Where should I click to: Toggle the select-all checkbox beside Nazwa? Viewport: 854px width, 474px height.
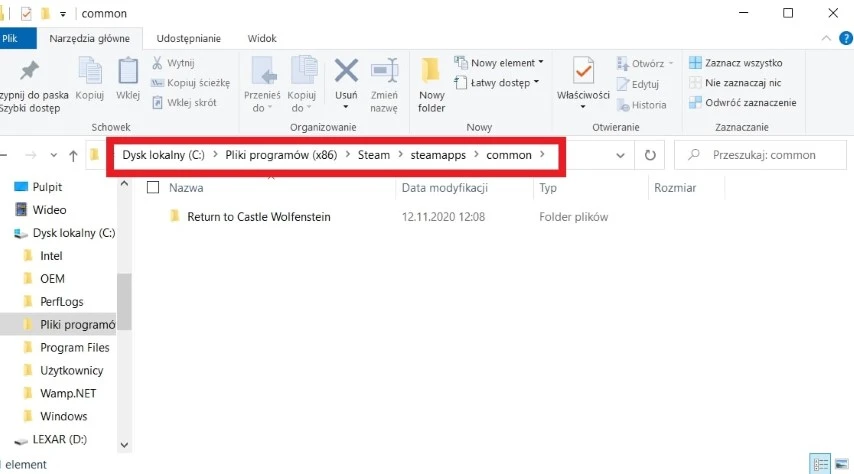[x=153, y=187]
